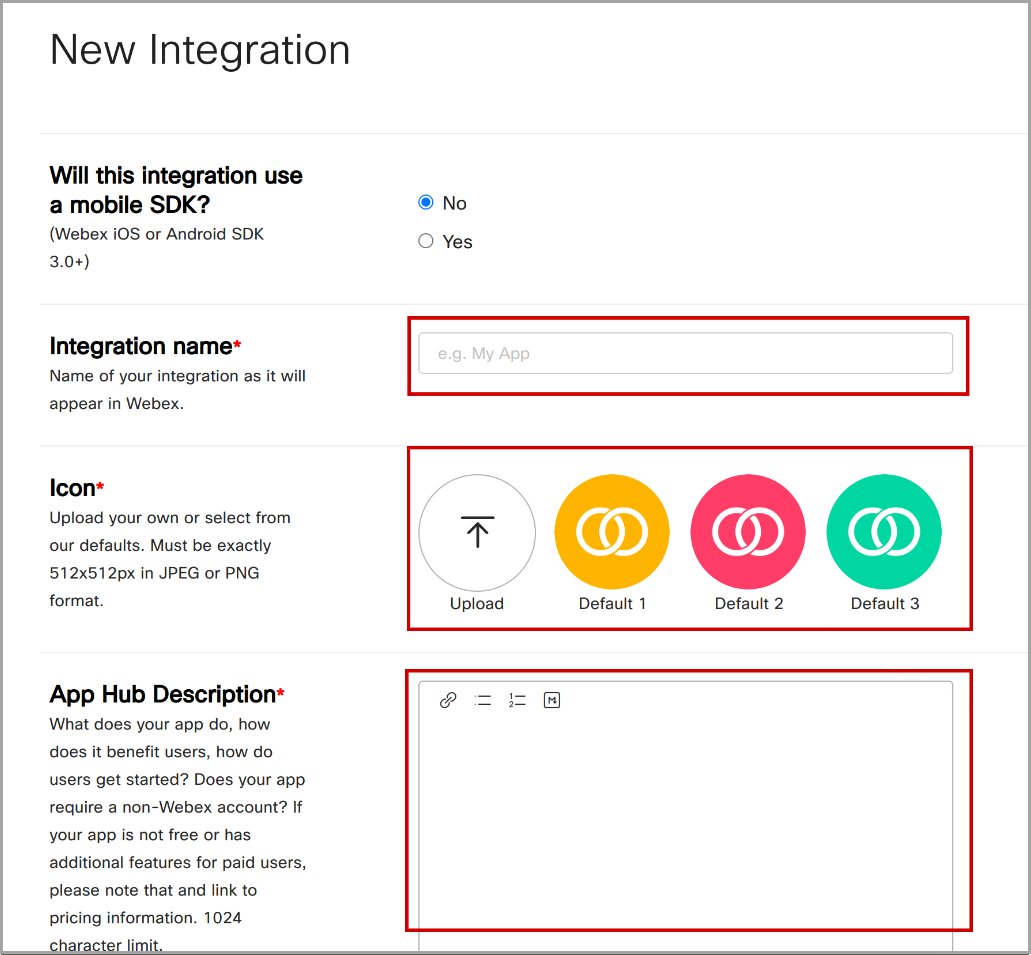Apply bulleted list formatting
Viewport: 1031px width, 955px height.
(x=483, y=700)
